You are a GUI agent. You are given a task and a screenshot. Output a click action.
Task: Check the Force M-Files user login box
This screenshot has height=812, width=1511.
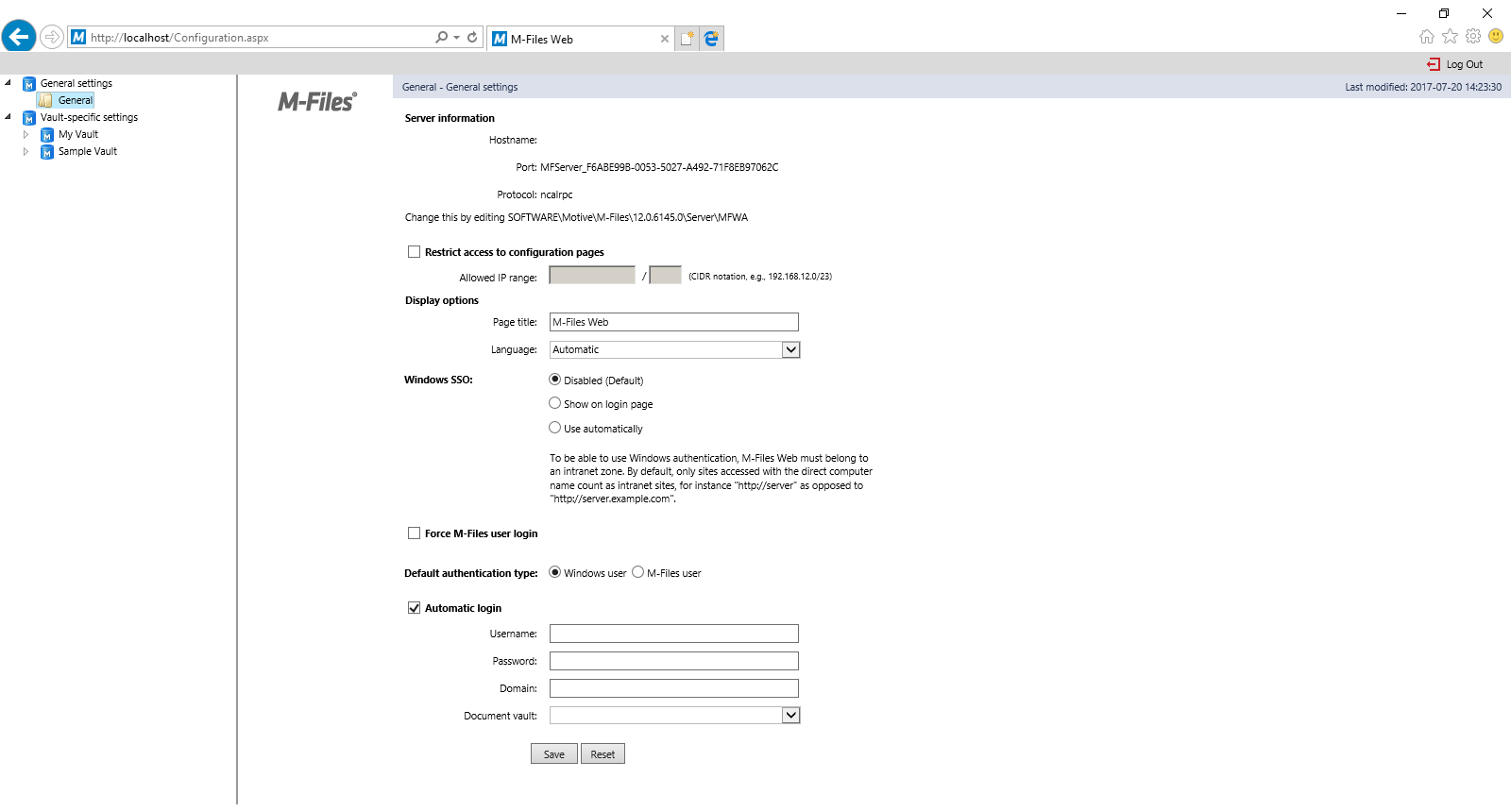(x=414, y=533)
